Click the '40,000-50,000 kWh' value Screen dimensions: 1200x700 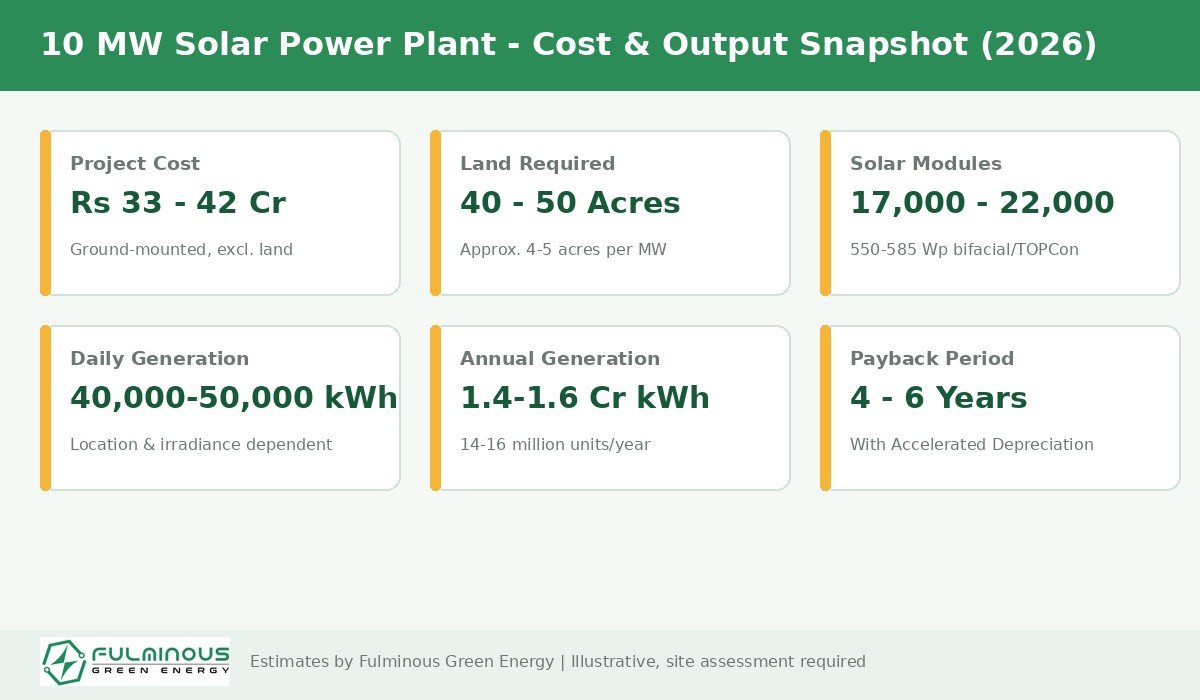[234, 398]
